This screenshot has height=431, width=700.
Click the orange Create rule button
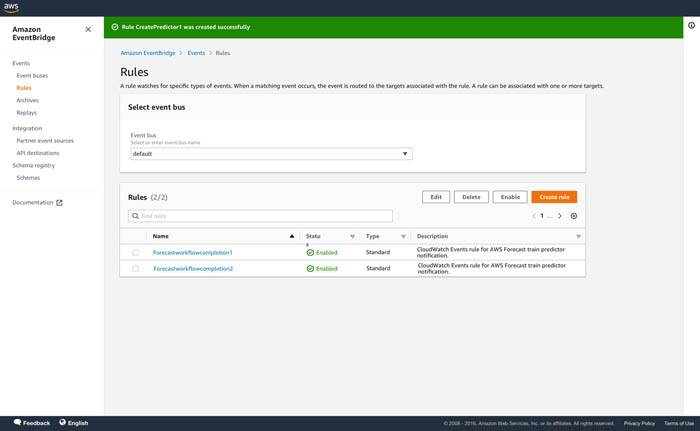554,197
